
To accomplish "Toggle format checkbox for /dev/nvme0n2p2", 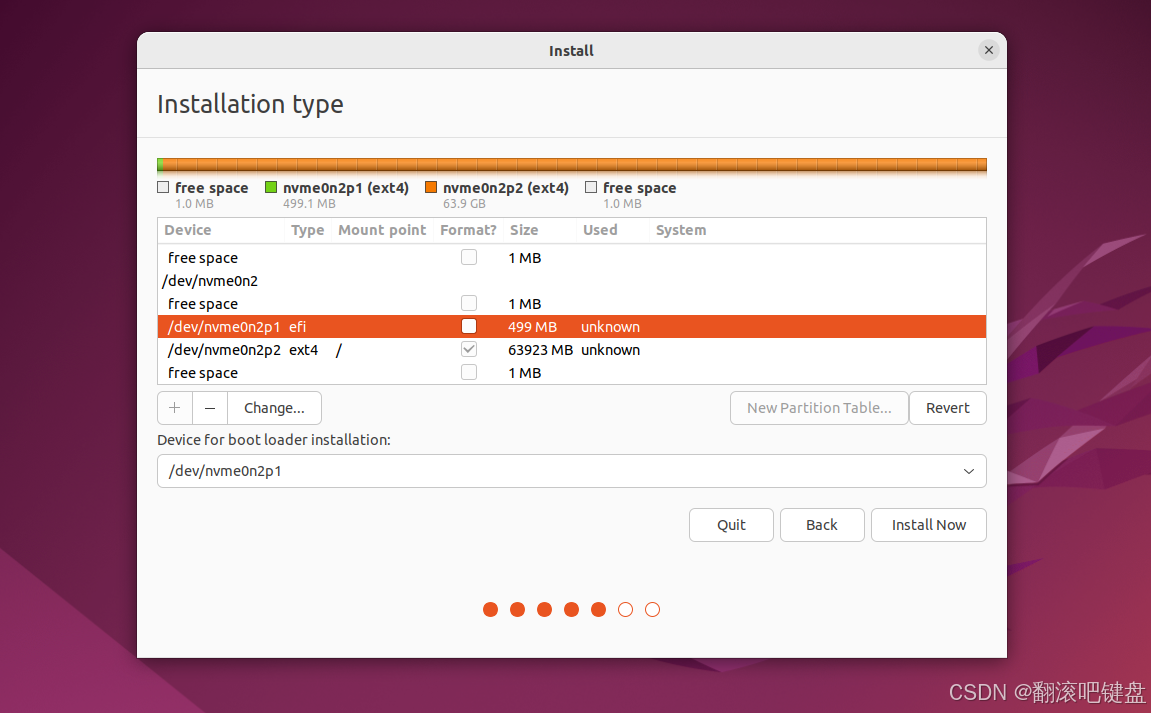I will click(x=469, y=350).
